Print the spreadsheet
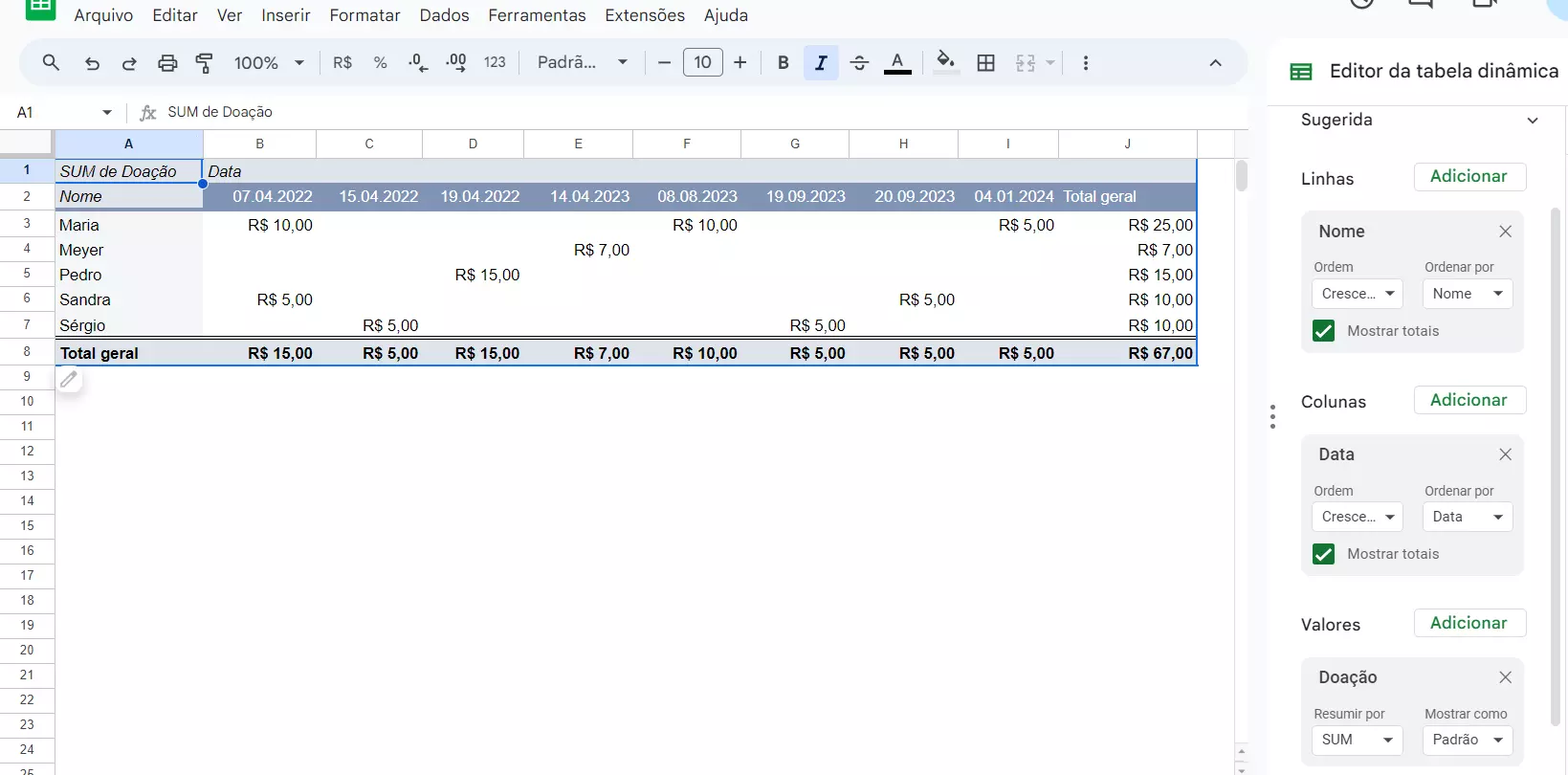 click(167, 63)
